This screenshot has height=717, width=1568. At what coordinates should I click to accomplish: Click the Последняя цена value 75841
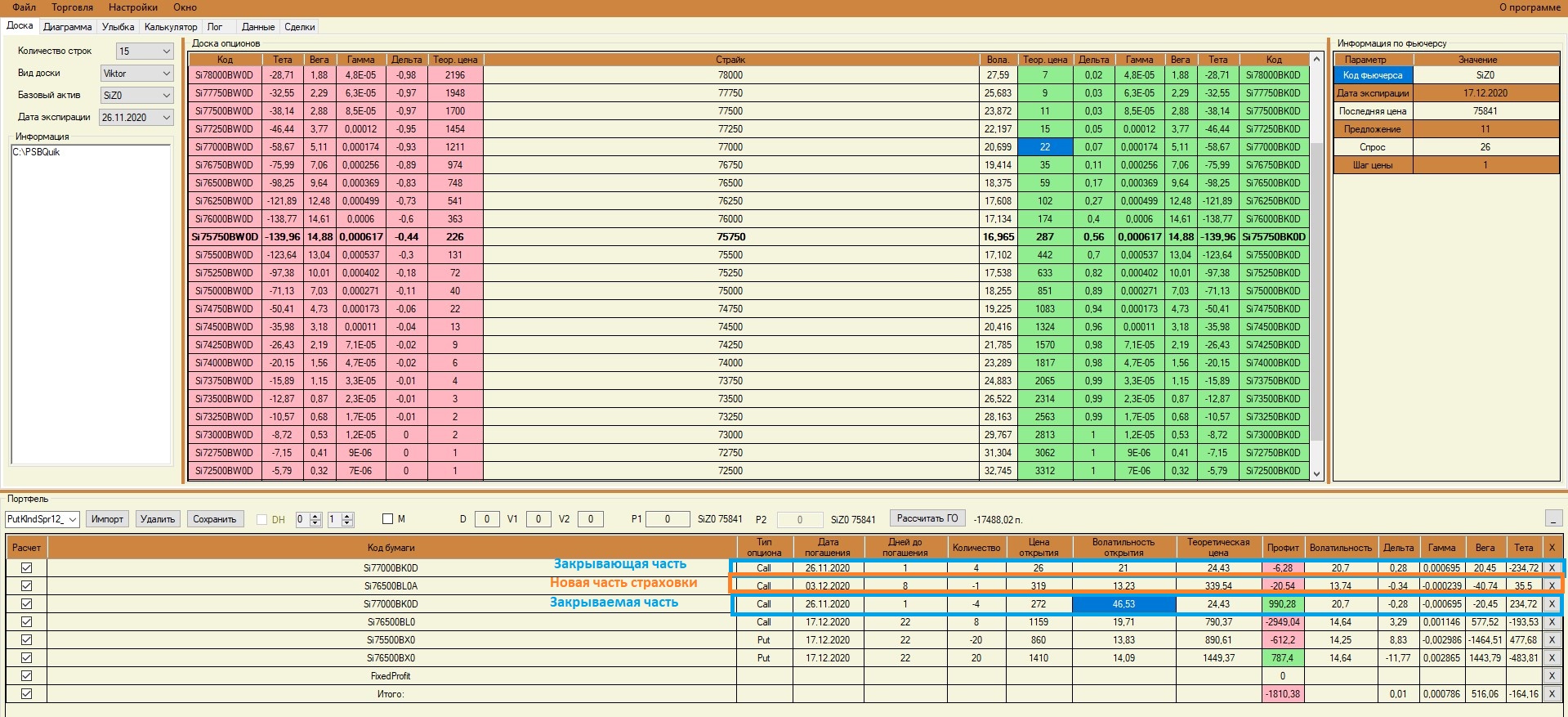point(1485,111)
